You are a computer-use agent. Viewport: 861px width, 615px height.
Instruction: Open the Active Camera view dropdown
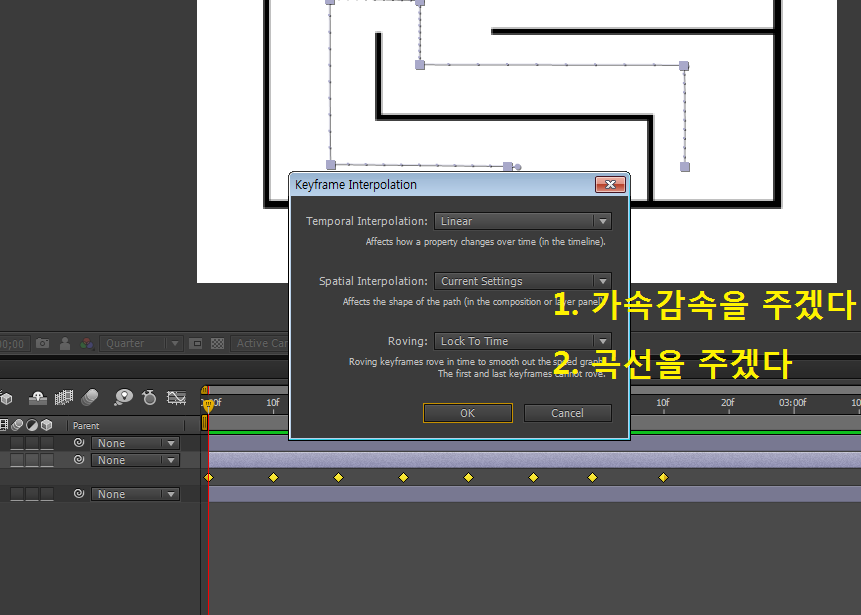tap(260, 343)
